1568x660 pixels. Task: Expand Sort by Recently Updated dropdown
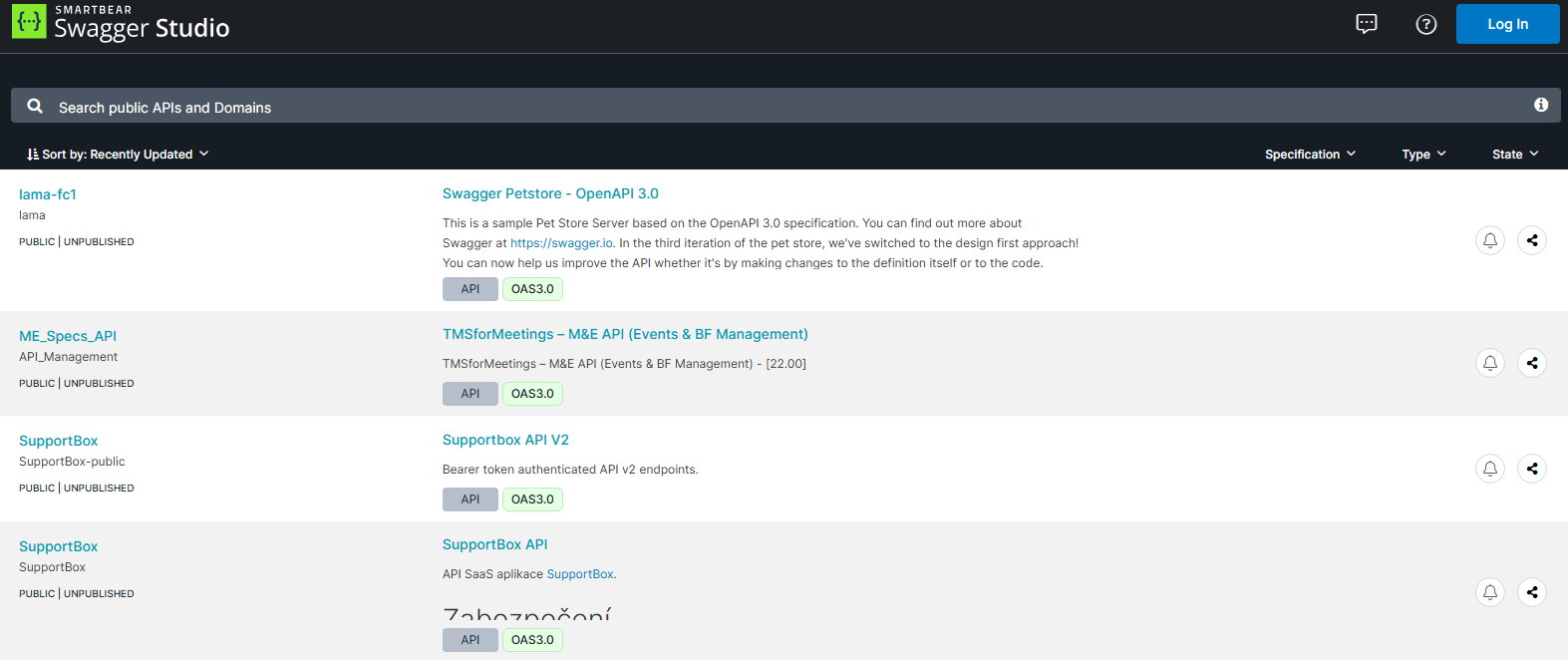click(118, 155)
